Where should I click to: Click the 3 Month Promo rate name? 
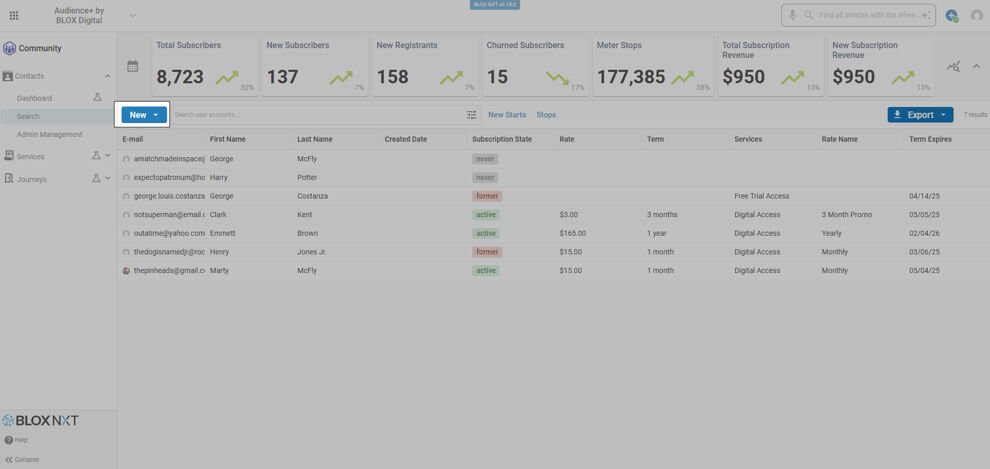click(x=847, y=215)
